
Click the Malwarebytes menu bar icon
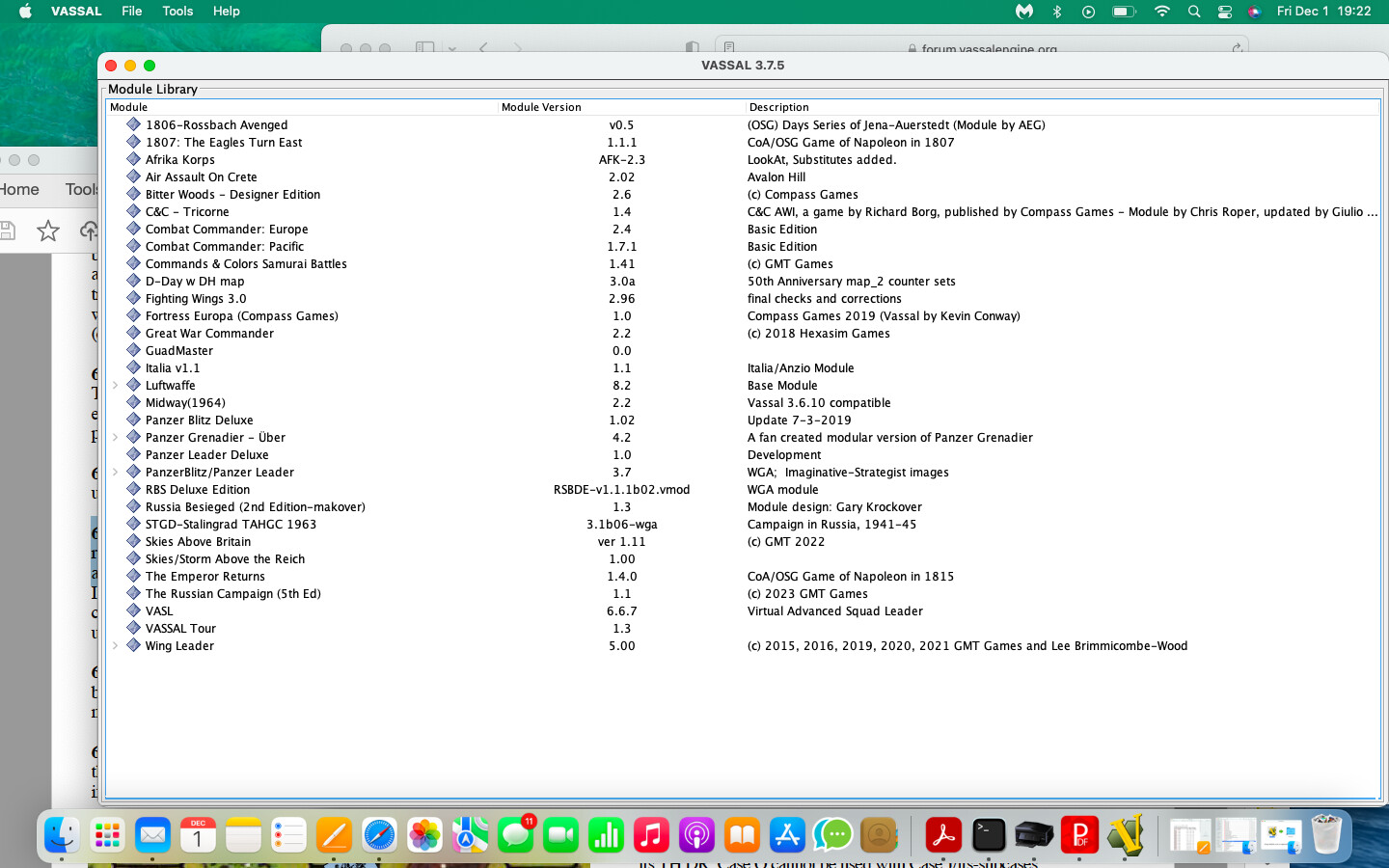pos(1024,12)
